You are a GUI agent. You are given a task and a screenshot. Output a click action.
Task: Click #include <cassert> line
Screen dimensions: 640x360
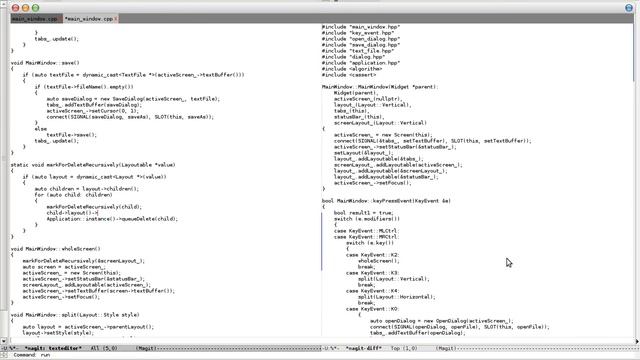click(349, 75)
